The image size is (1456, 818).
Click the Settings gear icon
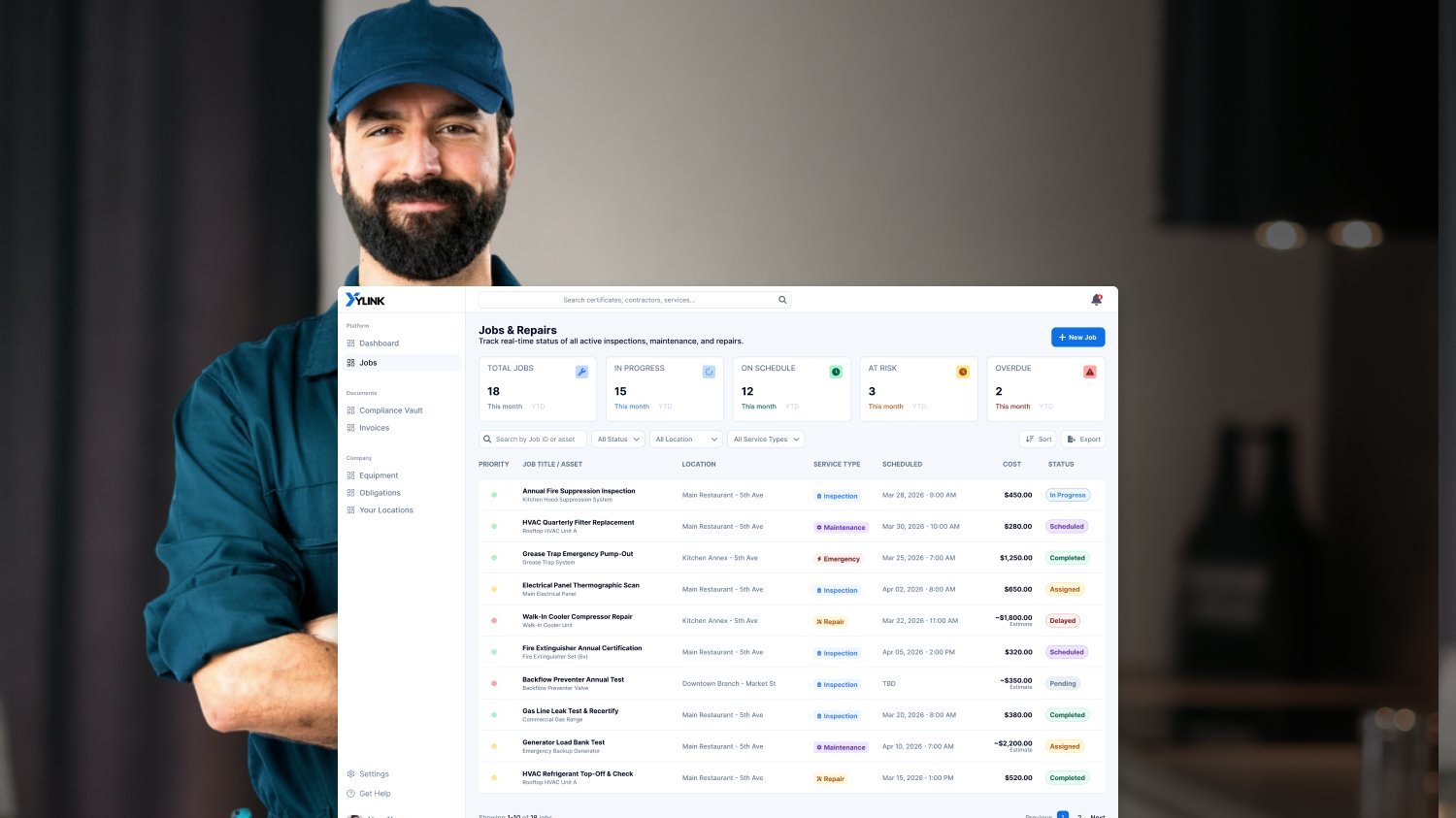coord(350,774)
